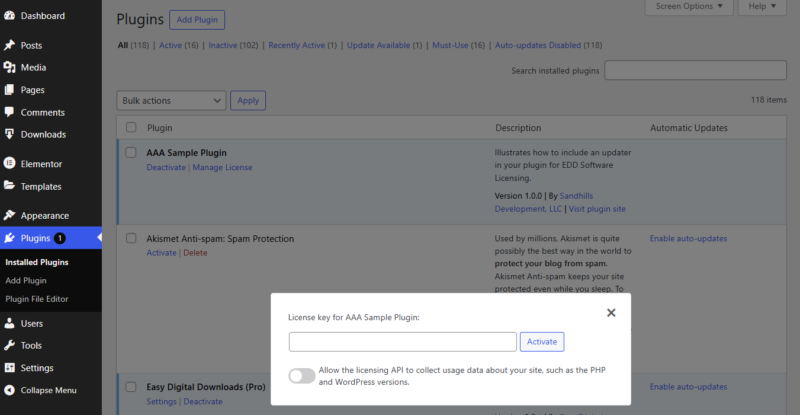Open Manage License for AAA Sample Plugin
Image resolution: width=800 pixels, height=415 pixels.
[222, 167]
